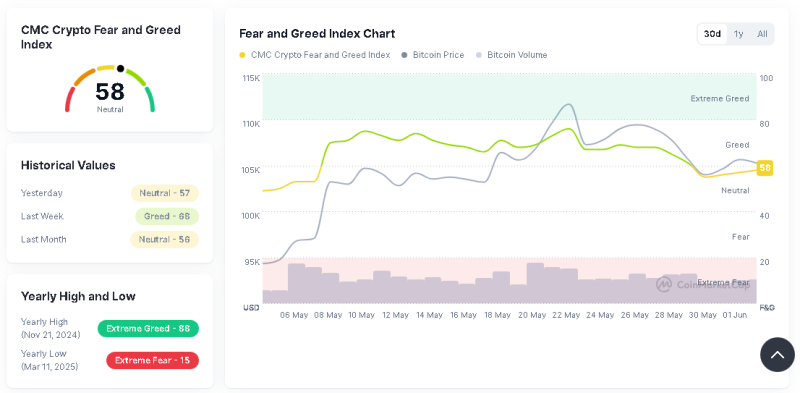Image resolution: width=800 pixels, height=393 pixels.
Task: Click the green Extreme Greed chart zone
Action: [509, 96]
